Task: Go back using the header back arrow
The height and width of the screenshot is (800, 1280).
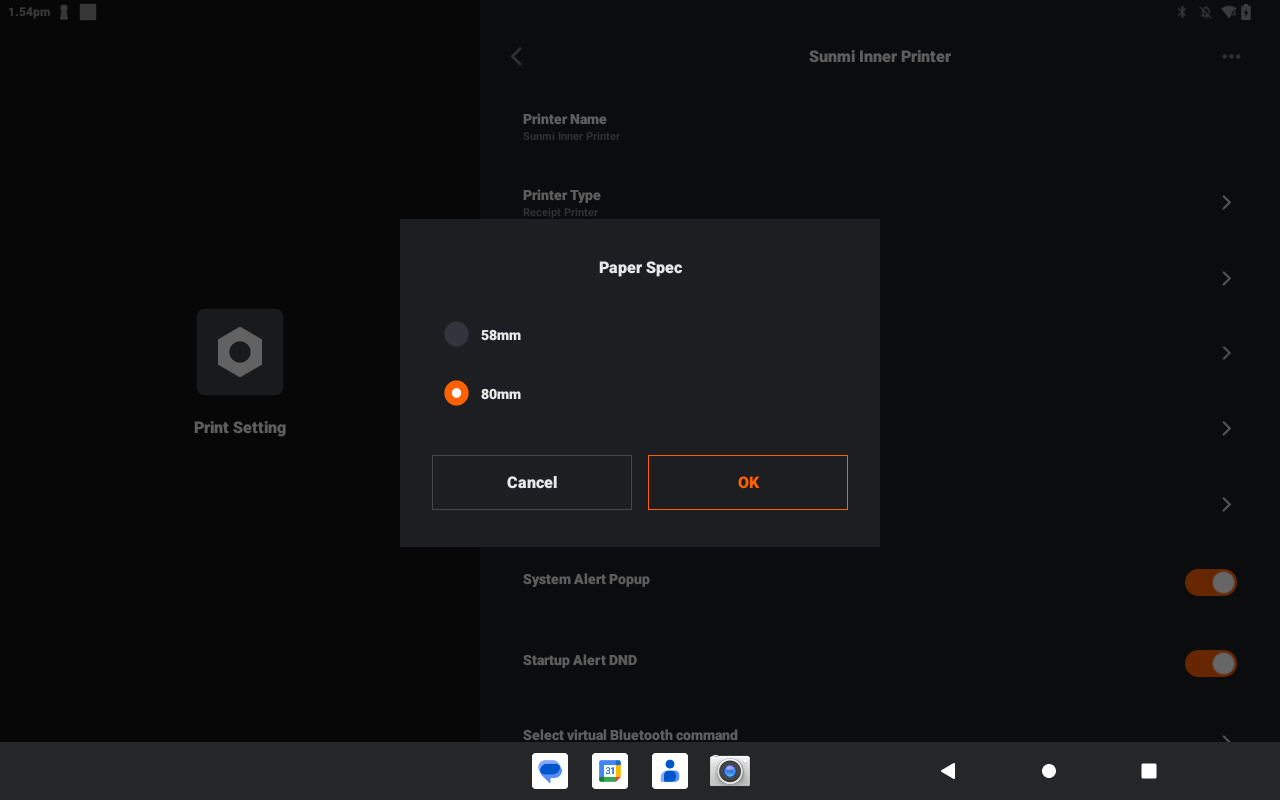Action: [x=517, y=57]
